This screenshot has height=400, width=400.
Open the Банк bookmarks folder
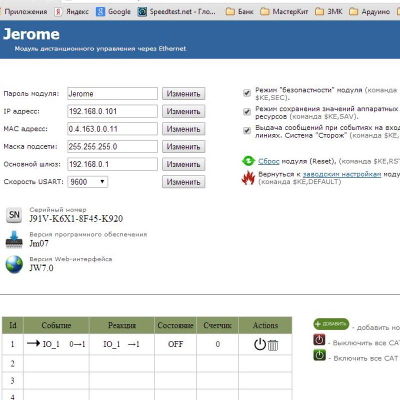tap(239, 12)
